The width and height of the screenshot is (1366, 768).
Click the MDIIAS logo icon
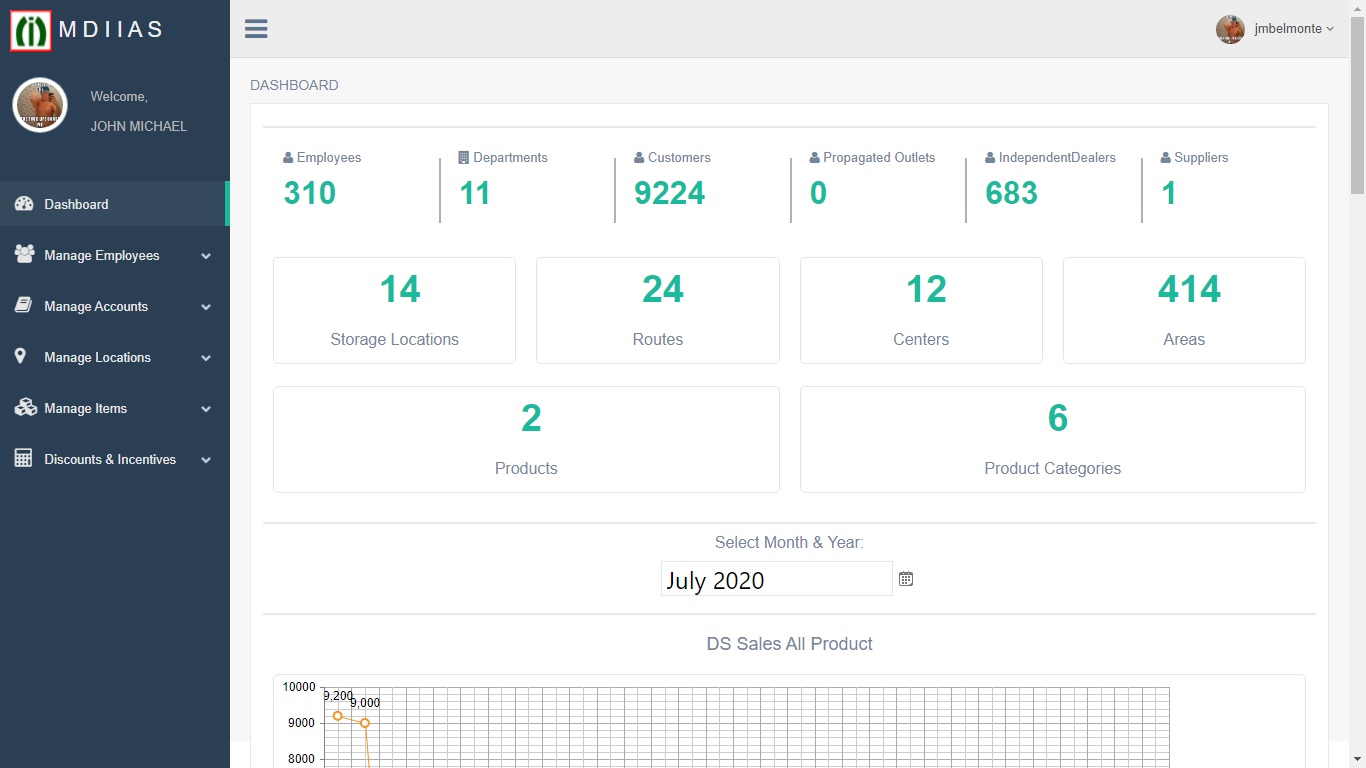point(31,30)
